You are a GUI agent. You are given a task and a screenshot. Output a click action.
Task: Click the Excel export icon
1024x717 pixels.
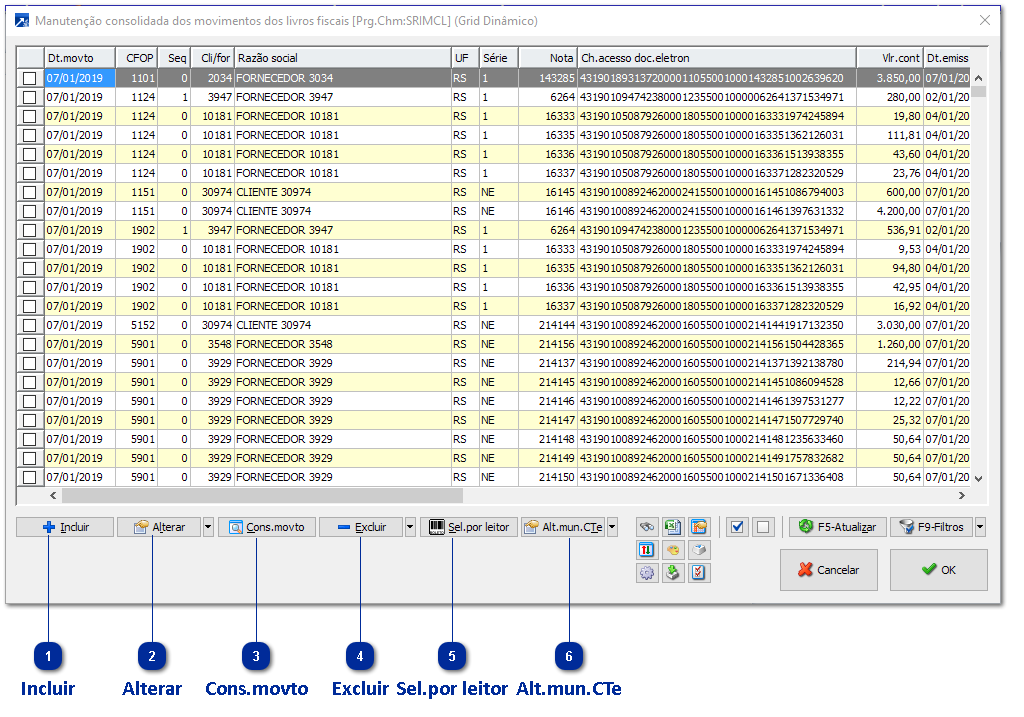coord(673,527)
